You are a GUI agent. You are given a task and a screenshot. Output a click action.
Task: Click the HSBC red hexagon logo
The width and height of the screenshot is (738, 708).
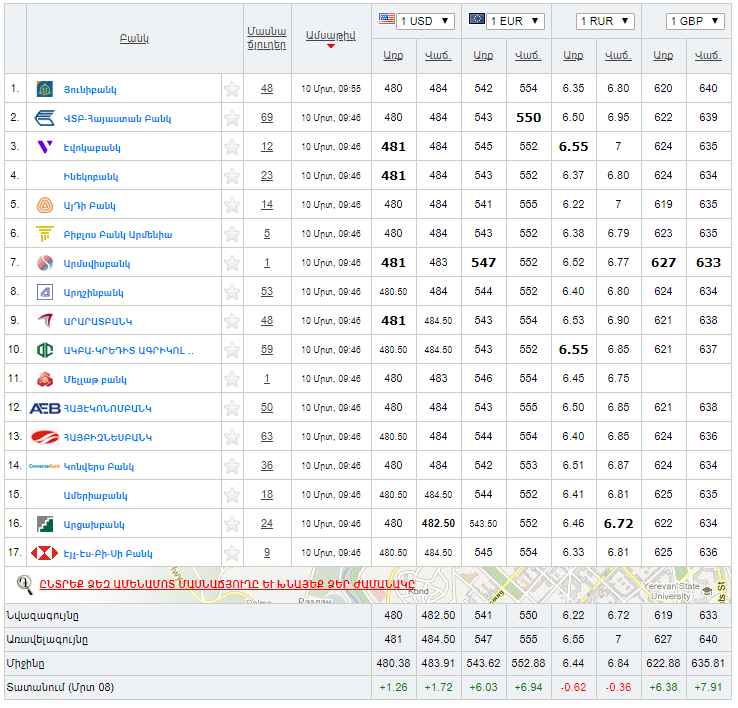click(x=44, y=553)
